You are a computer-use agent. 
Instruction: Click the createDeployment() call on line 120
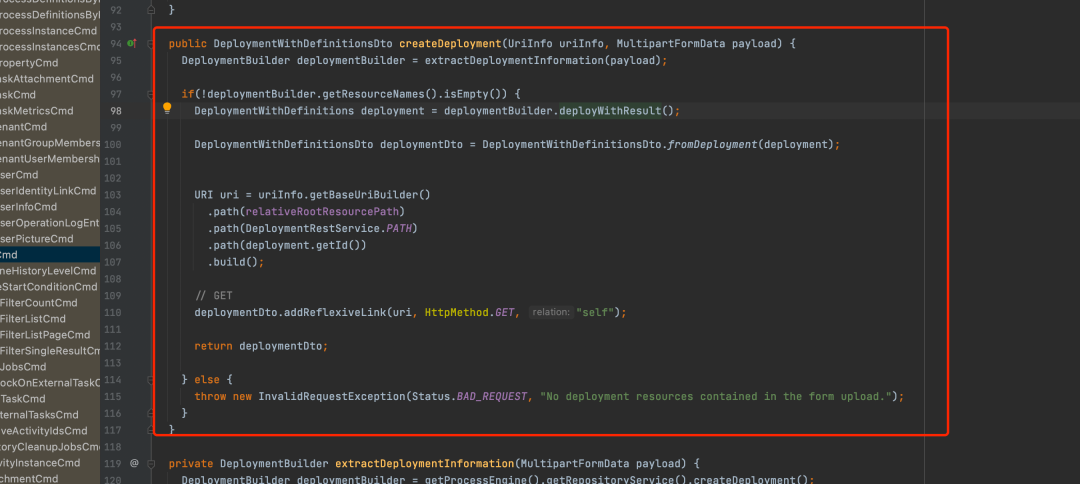(x=748, y=480)
